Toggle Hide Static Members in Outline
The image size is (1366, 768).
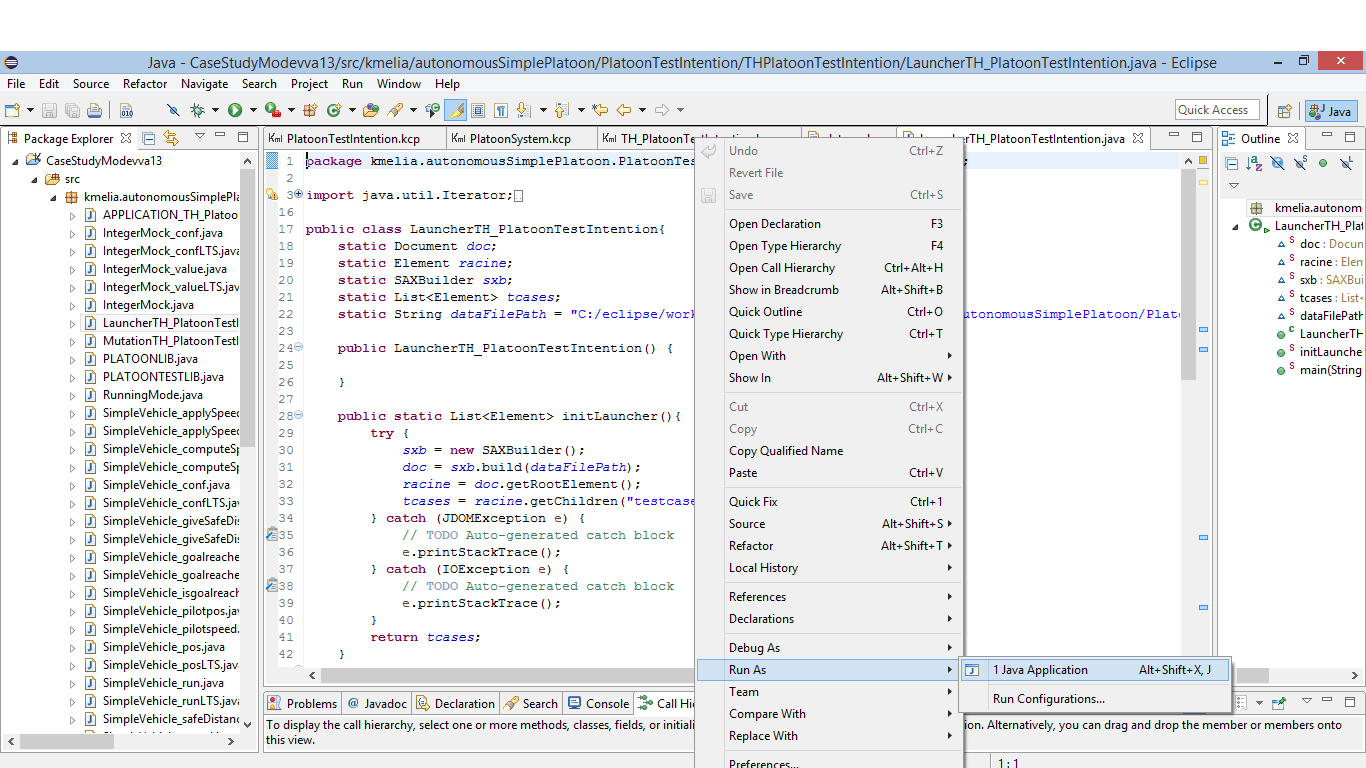click(x=1300, y=164)
